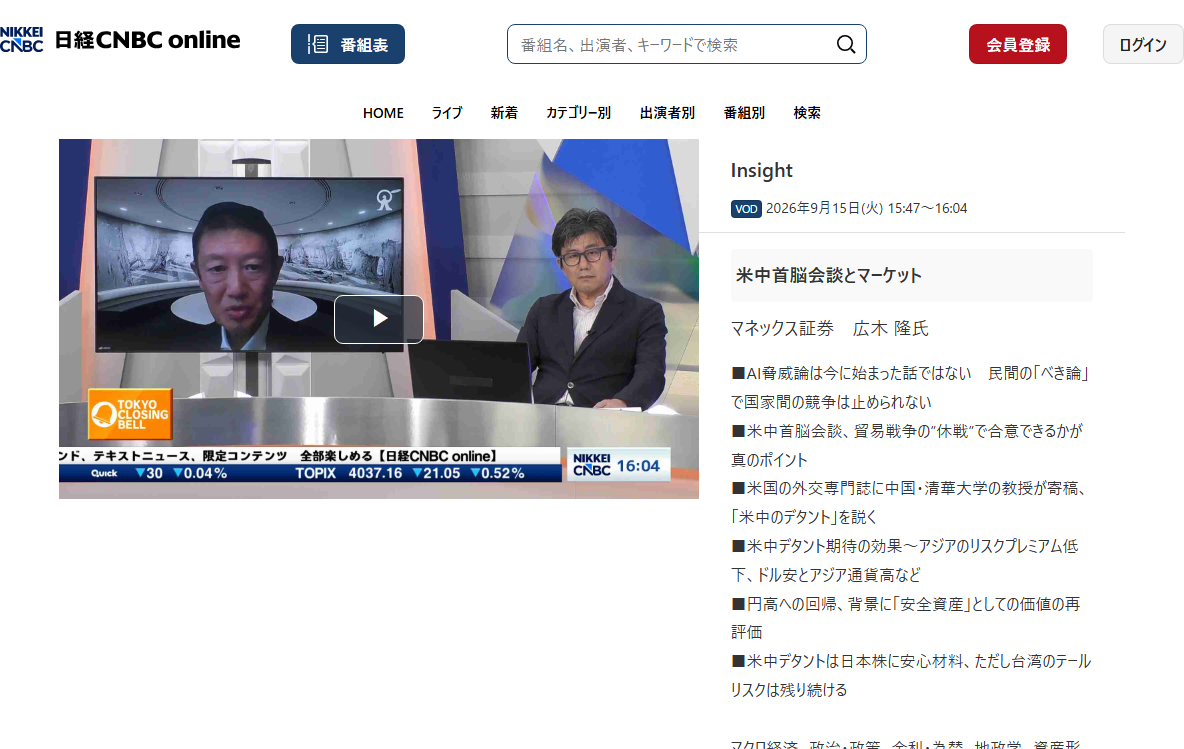Image resolution: width=1184 pixels, height=749 pixels.
Task: Click the 会員登録 register button
Action: [1017, 45]
